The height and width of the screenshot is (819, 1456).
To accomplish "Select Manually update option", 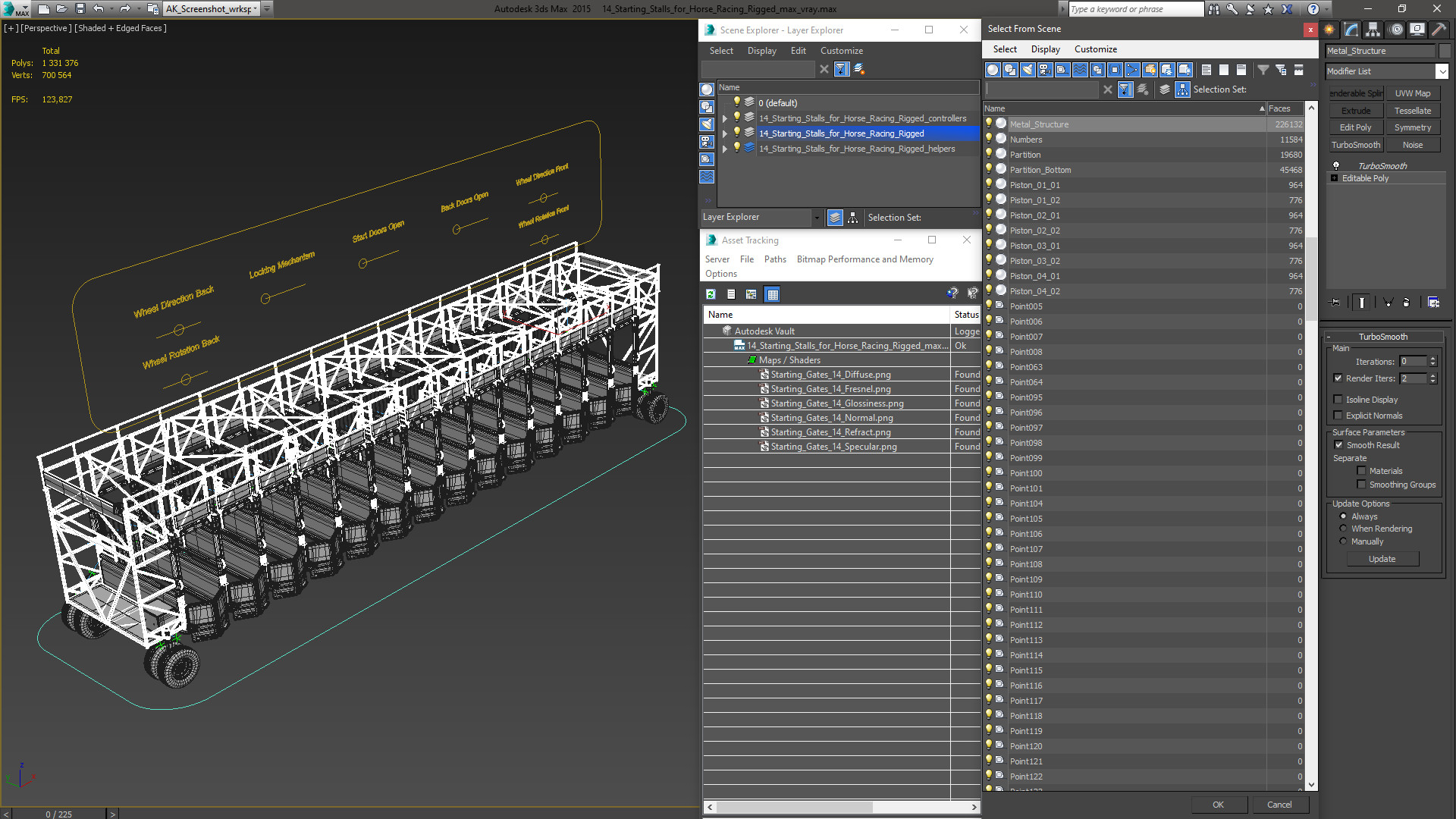I will (x=1344, y=541).
